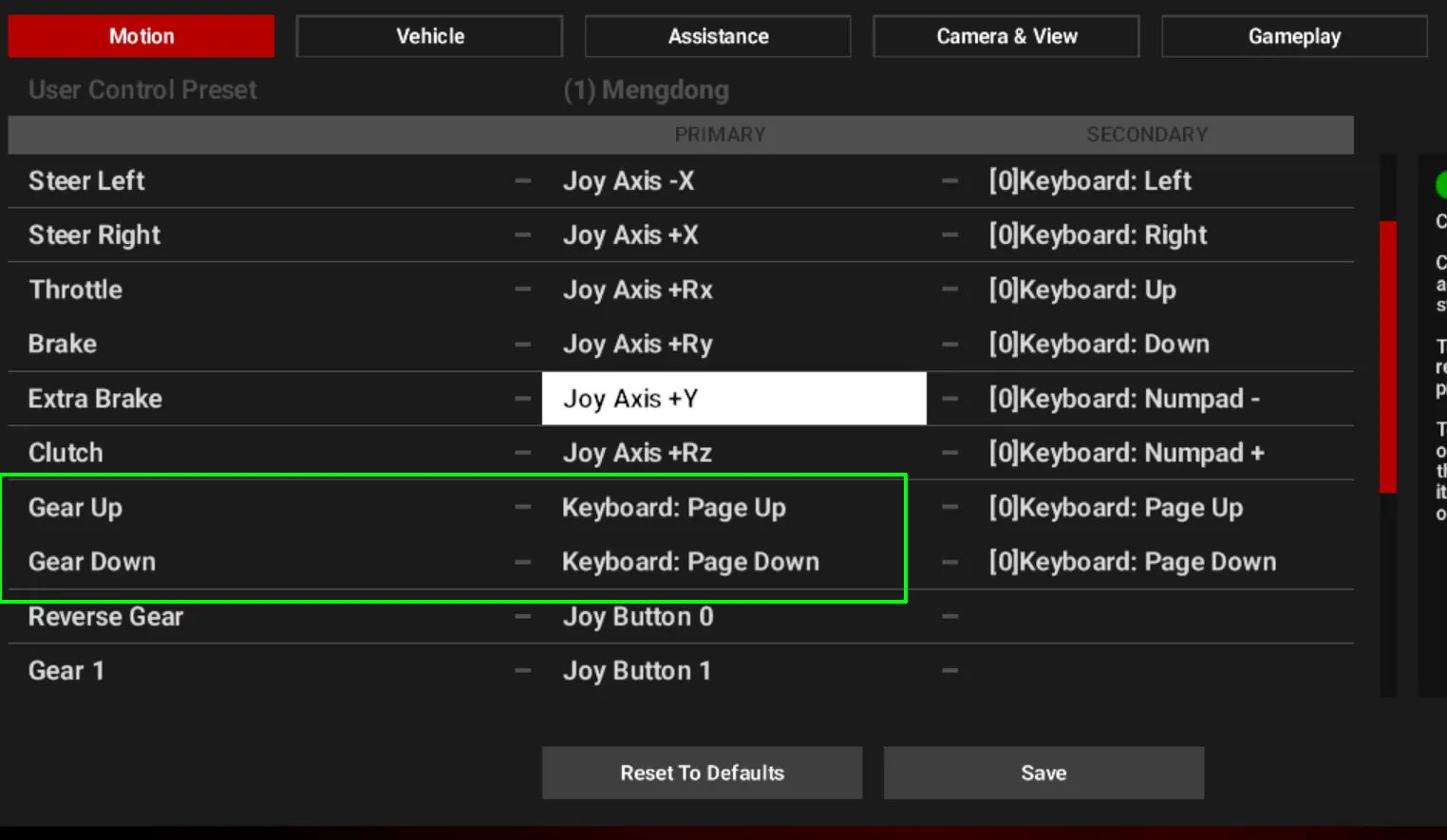Edit secondary Keyboard: Numpad - binding

[1124, 399]
